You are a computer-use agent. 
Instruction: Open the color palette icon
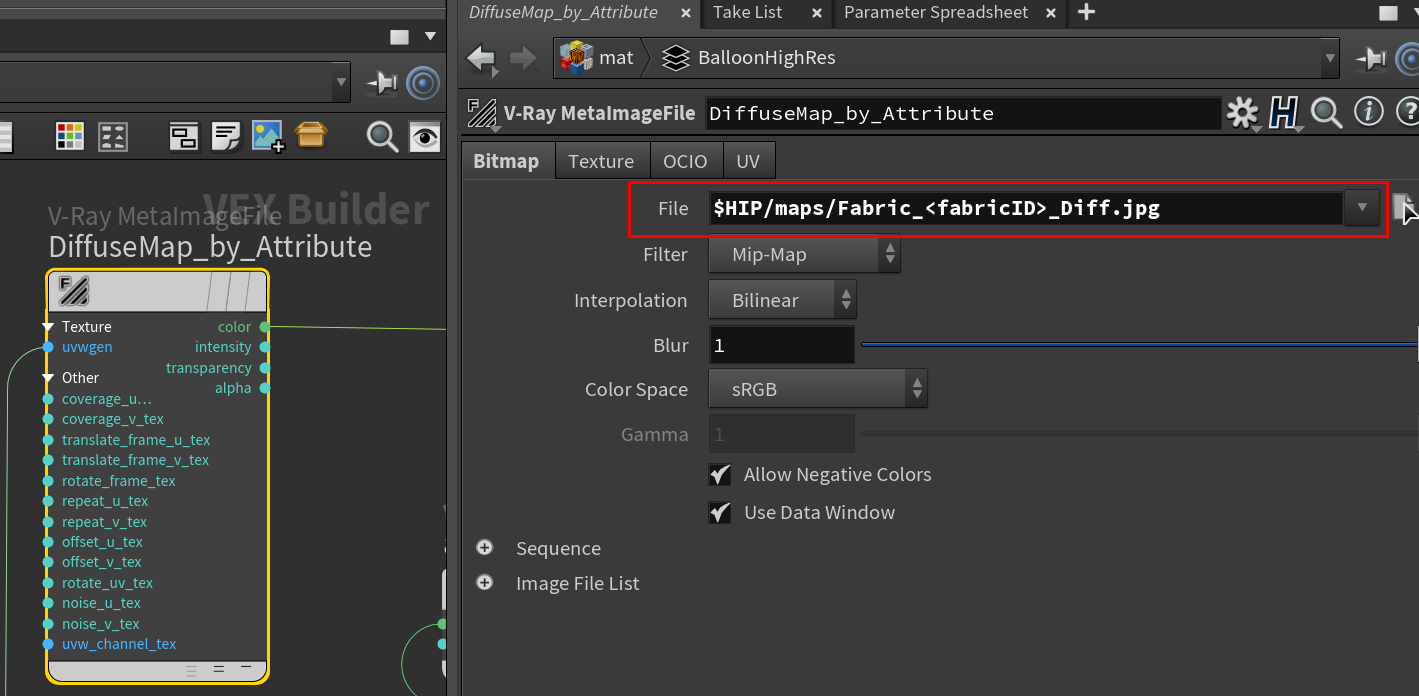coord(70,136)
